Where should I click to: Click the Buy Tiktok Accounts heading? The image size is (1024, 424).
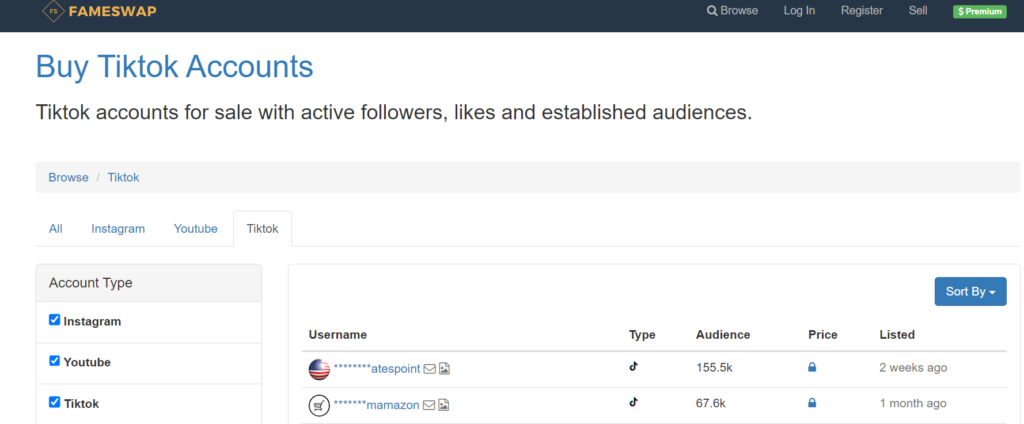[174, 67]
